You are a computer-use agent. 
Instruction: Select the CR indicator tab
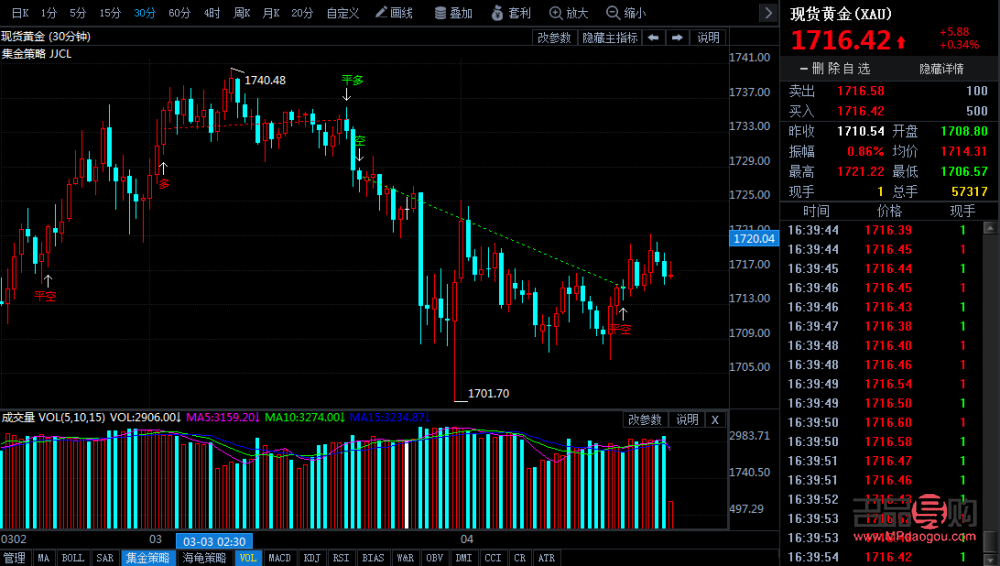tap(520, 558)
